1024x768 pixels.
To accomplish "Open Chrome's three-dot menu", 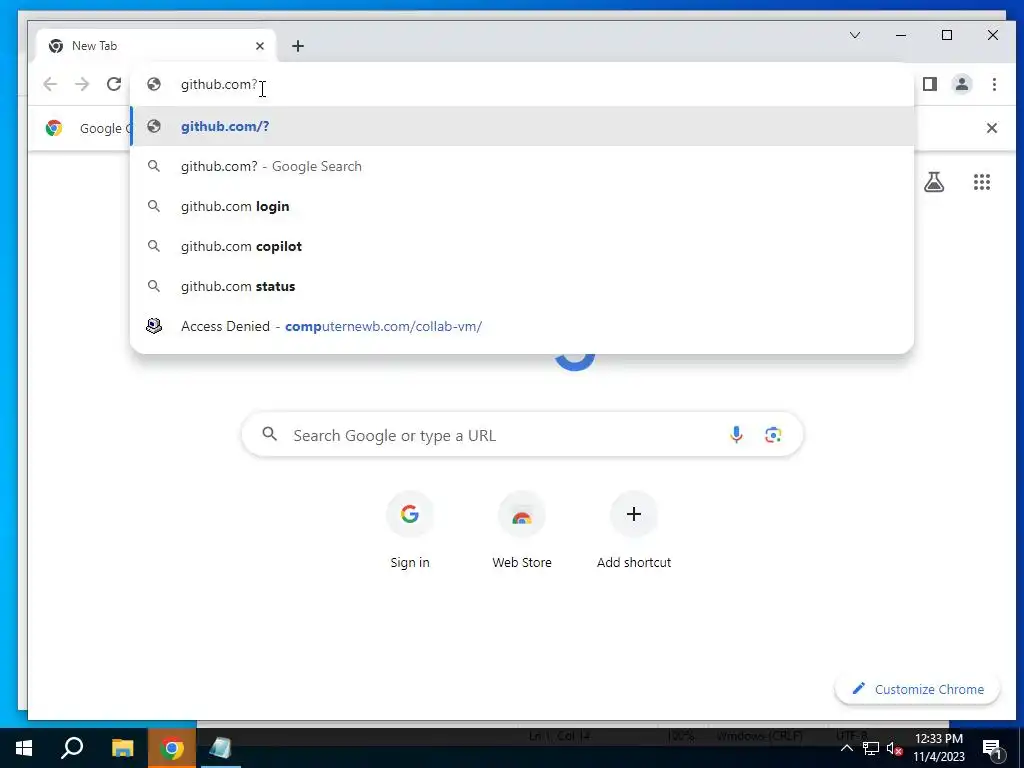I will tap(994, 84).
